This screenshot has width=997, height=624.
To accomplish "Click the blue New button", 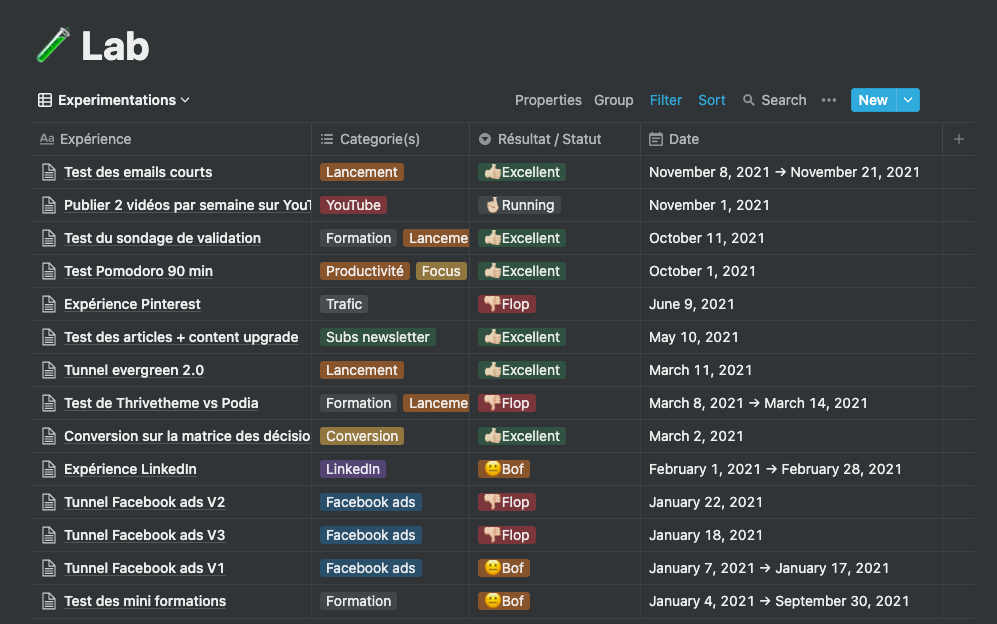I will pos(872,100).
